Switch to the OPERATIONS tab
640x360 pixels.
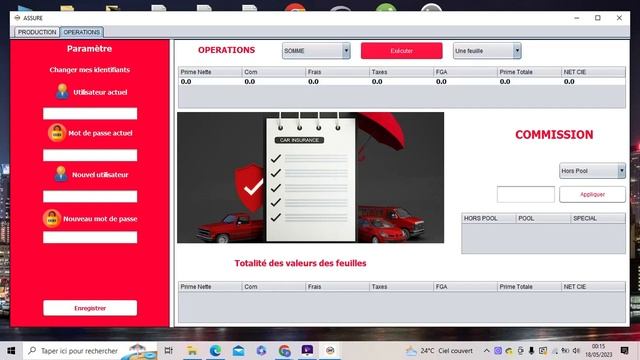point(82,32)
